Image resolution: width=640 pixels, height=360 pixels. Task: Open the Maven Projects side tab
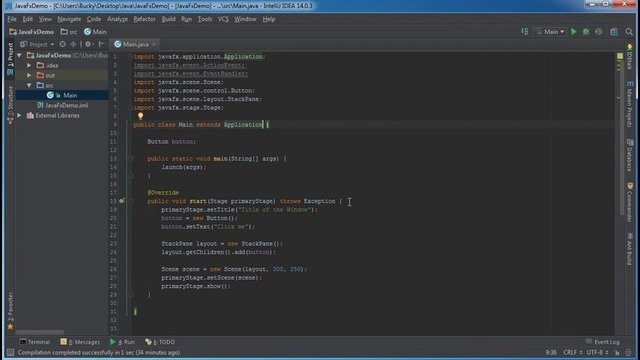click(630, 105)
